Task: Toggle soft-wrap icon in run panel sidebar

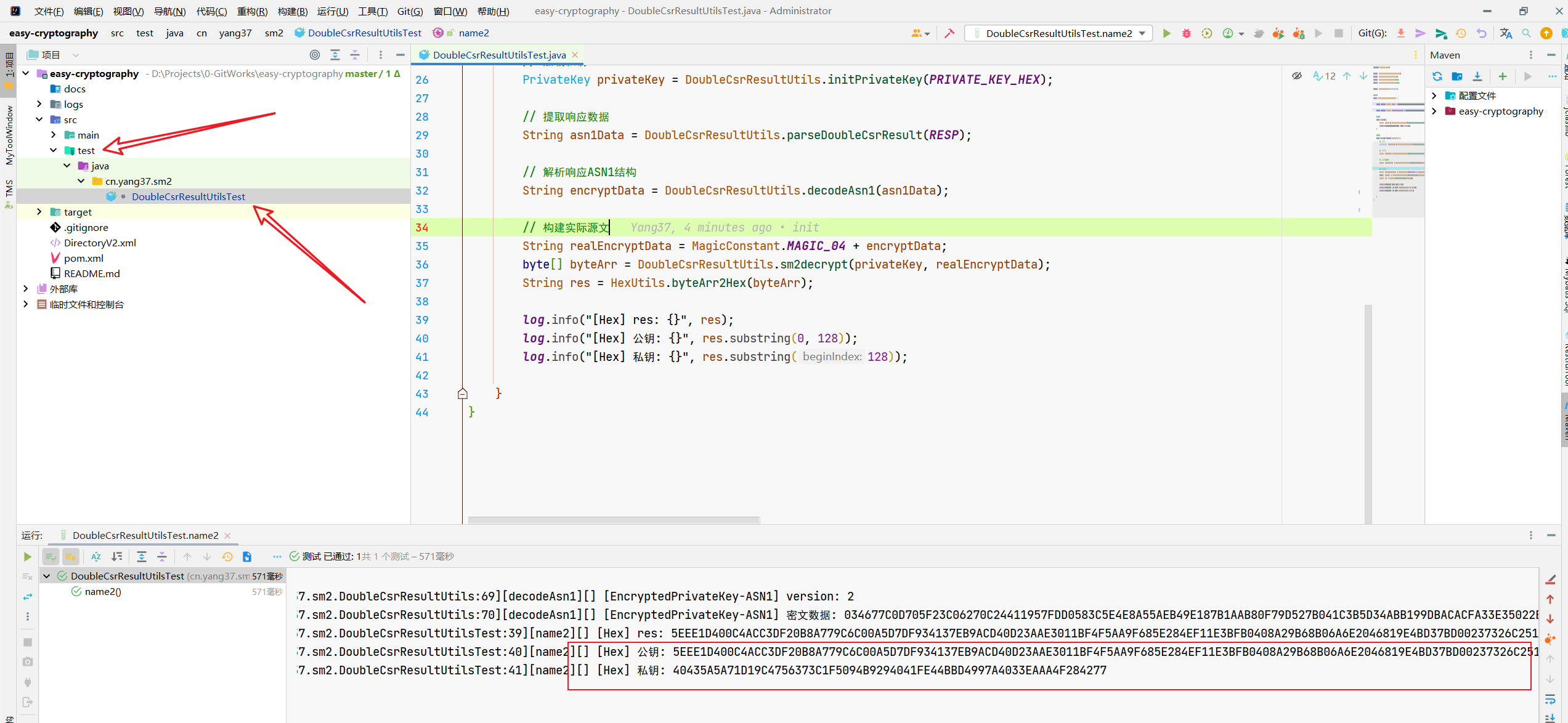Action: click(1550, 699)
